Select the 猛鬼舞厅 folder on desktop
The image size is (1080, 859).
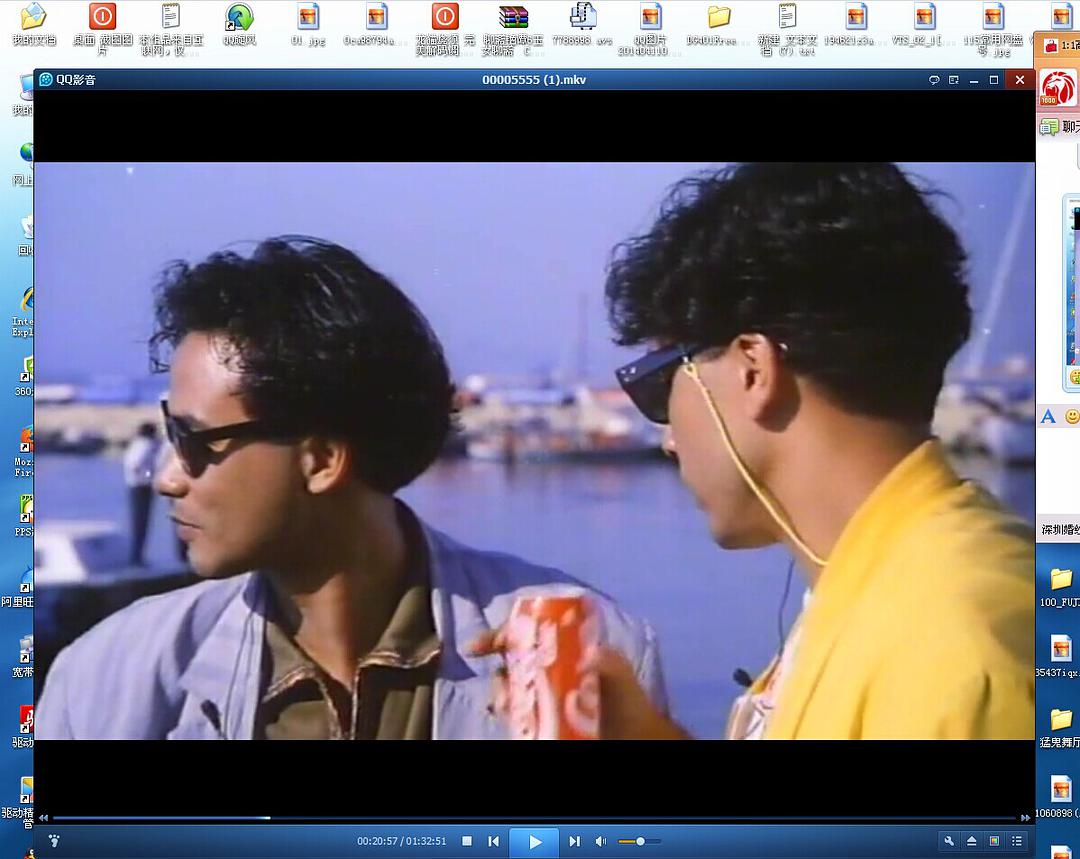click(x=1060, y=727)
